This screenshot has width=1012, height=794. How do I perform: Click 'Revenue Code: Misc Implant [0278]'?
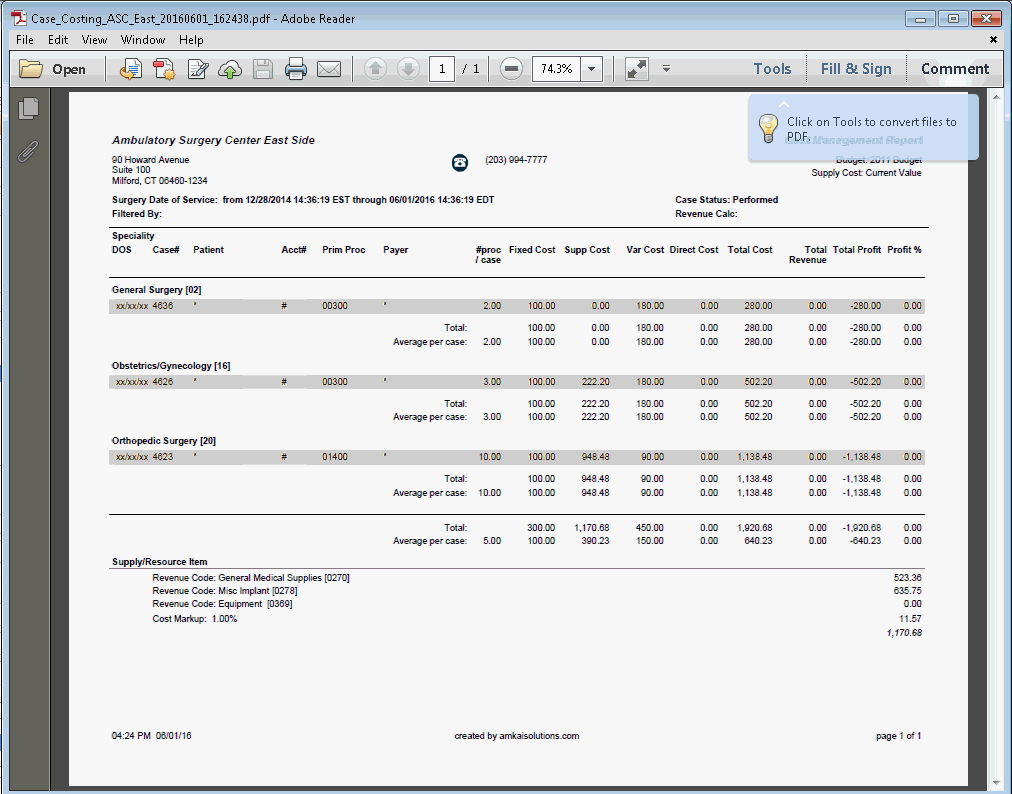tap(225, 591)
